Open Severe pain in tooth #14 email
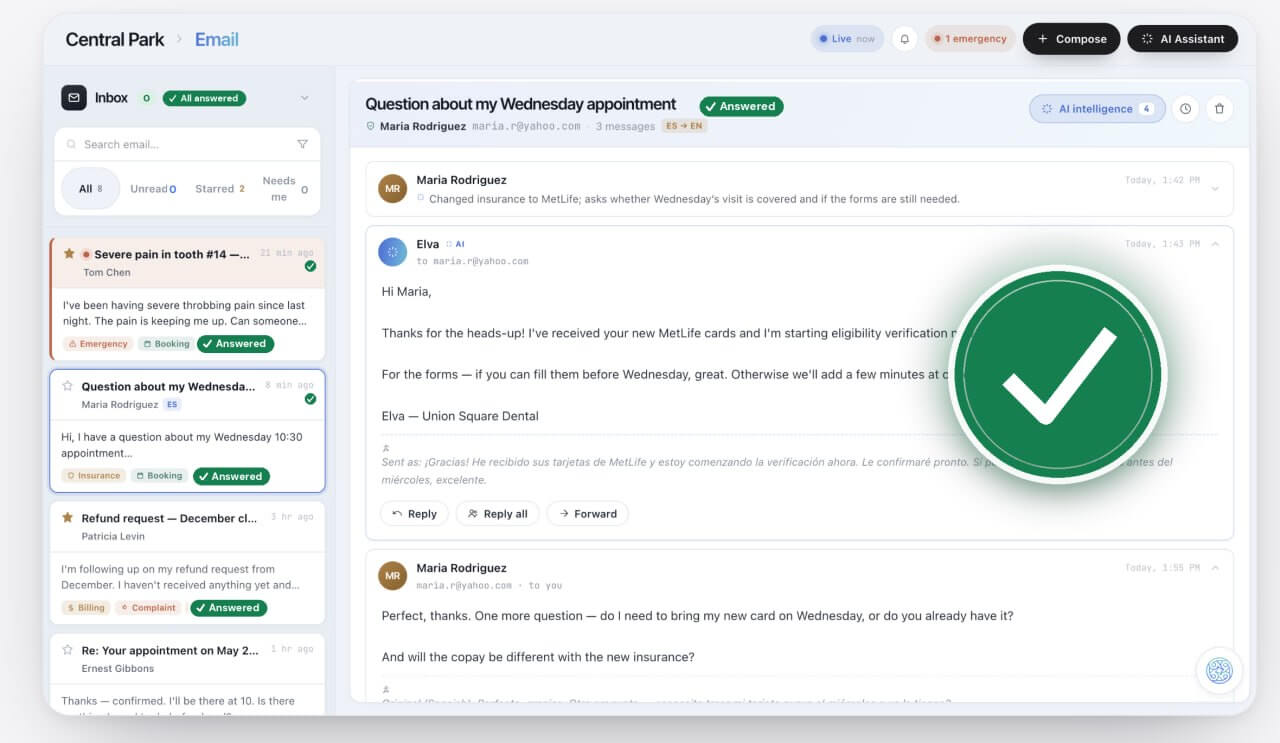The width and height of the screenshot is (1280, 743). (188, 298)
